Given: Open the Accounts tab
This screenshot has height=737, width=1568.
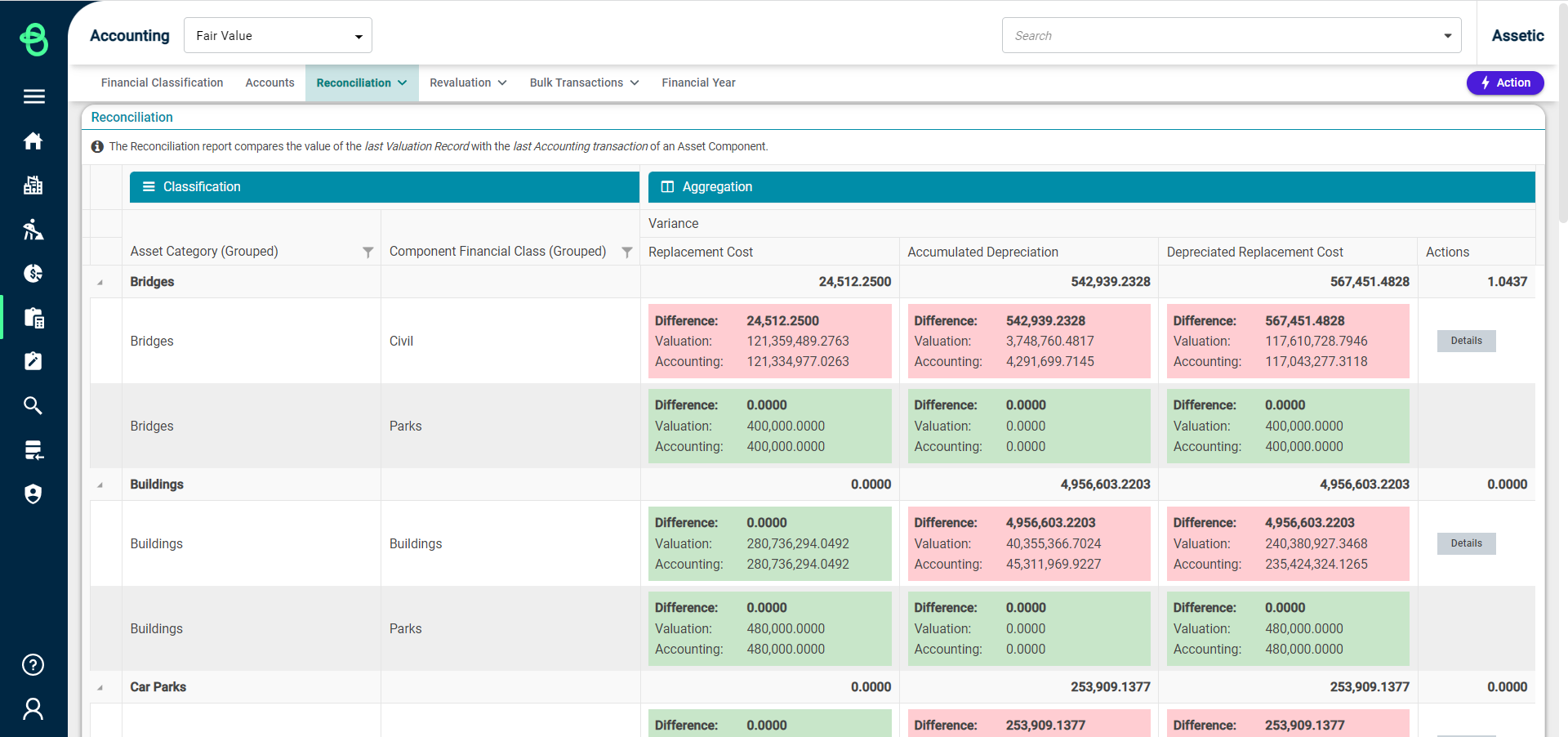Looking at the screenshot, I should (269, 83).
